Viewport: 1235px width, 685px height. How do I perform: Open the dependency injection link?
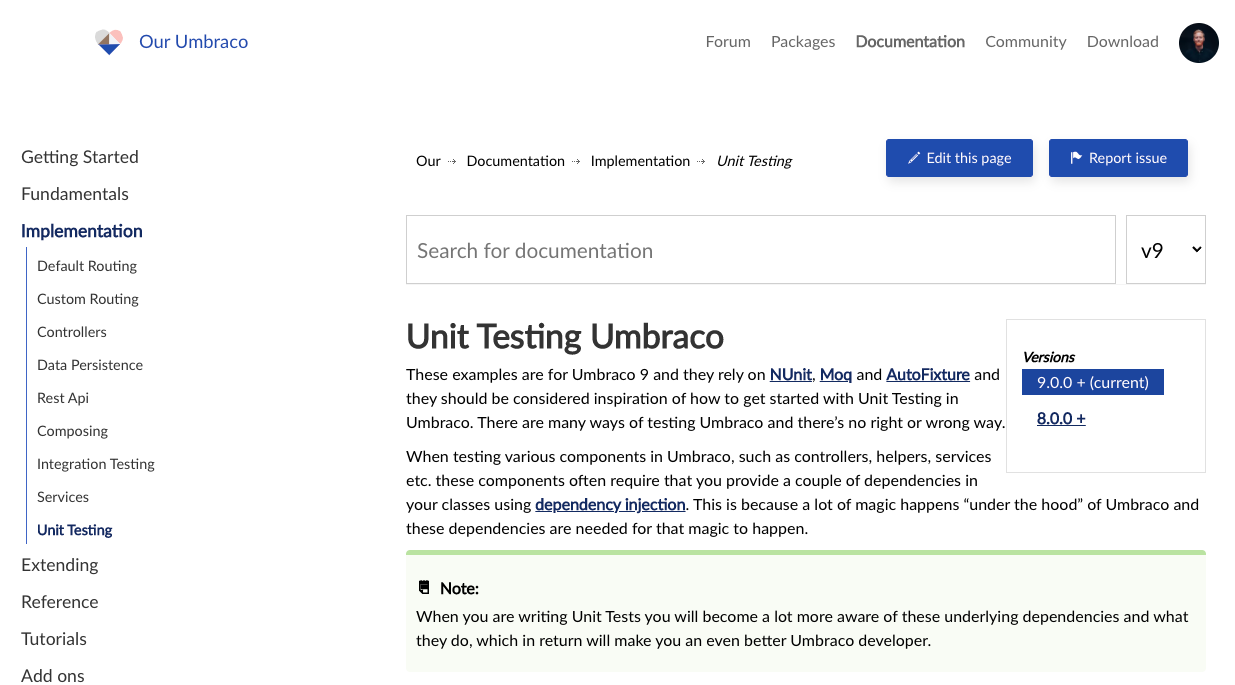point(610,505)
